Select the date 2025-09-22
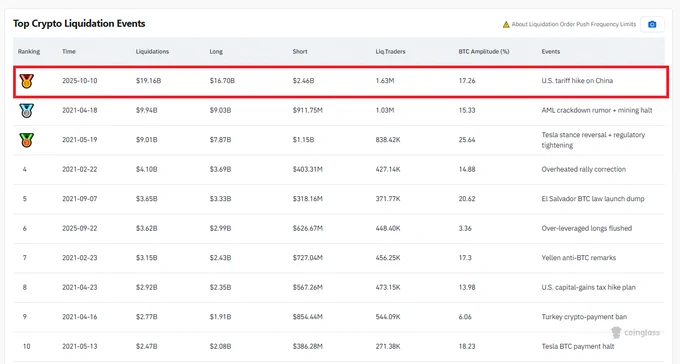Screen dimensions: 680x364 click(79, 228)
